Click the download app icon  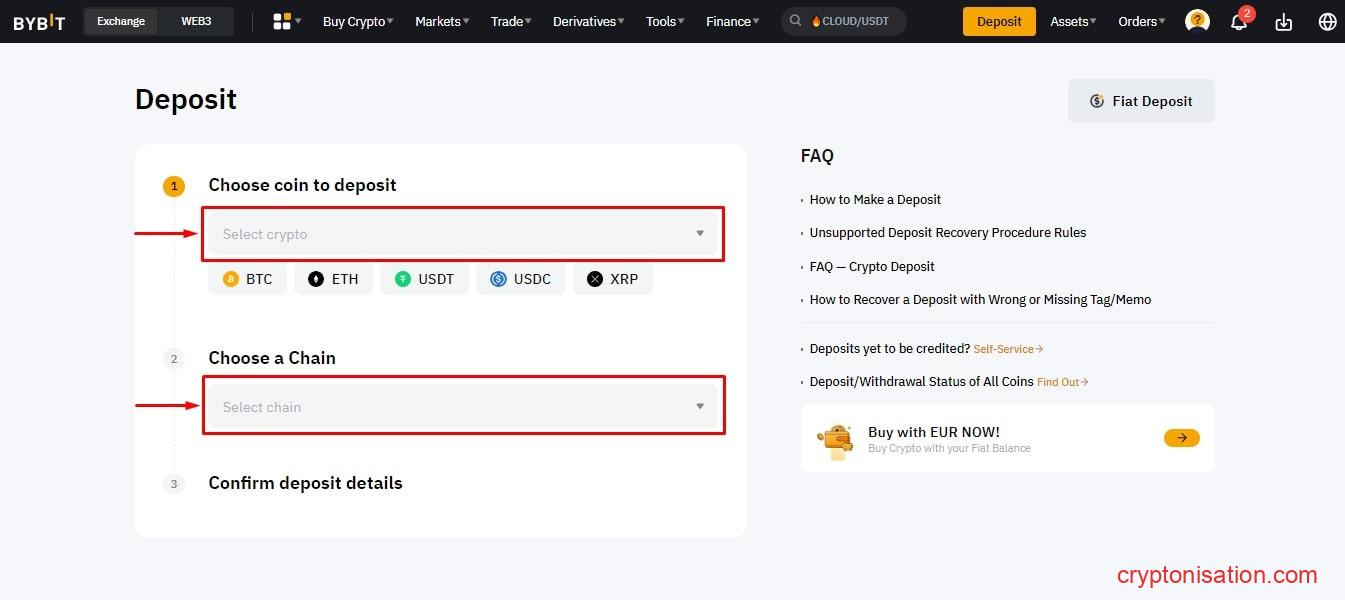1284,22
